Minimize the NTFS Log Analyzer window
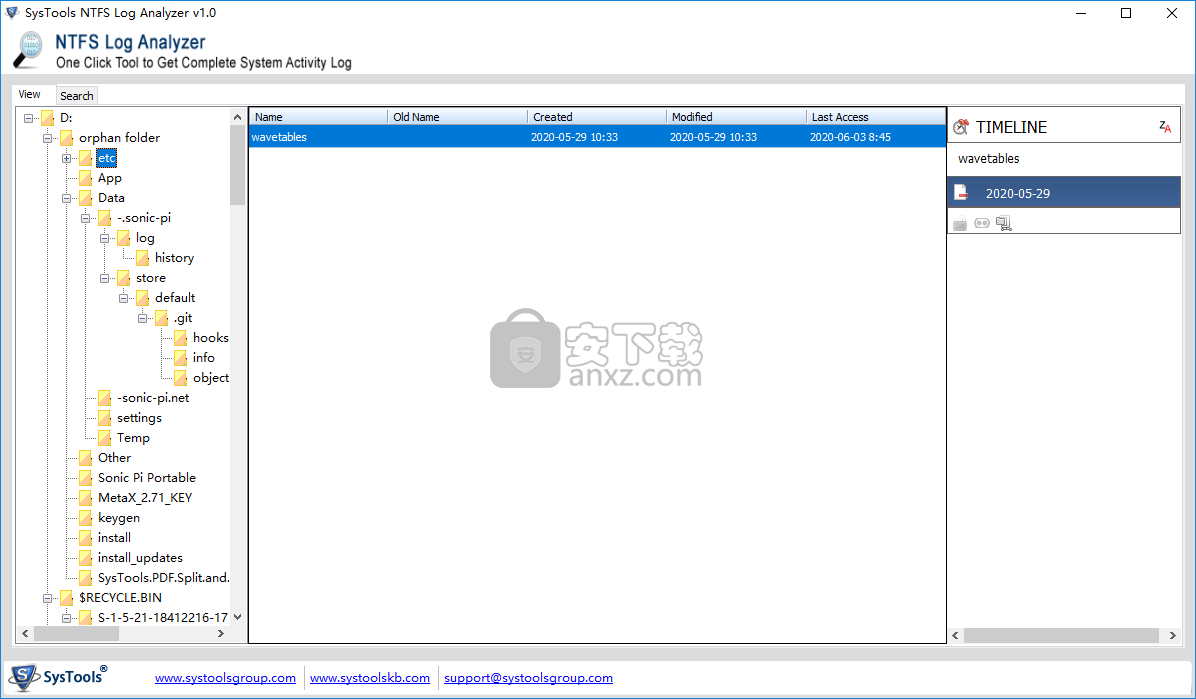Viewport: 1196px width, 699px height. click(1081, 13)
